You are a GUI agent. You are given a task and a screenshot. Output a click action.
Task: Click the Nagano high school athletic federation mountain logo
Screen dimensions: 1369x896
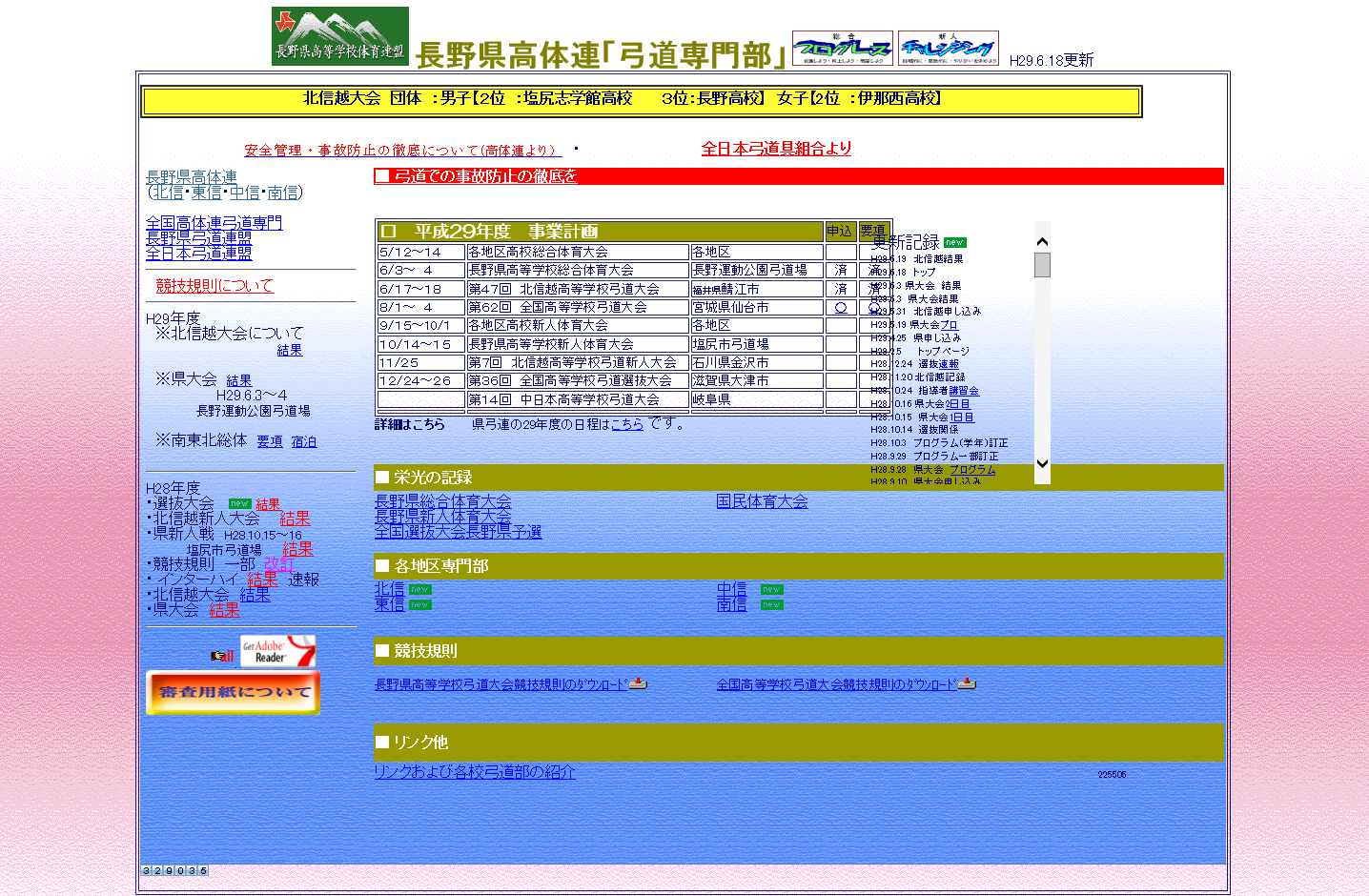pos(339,36)
